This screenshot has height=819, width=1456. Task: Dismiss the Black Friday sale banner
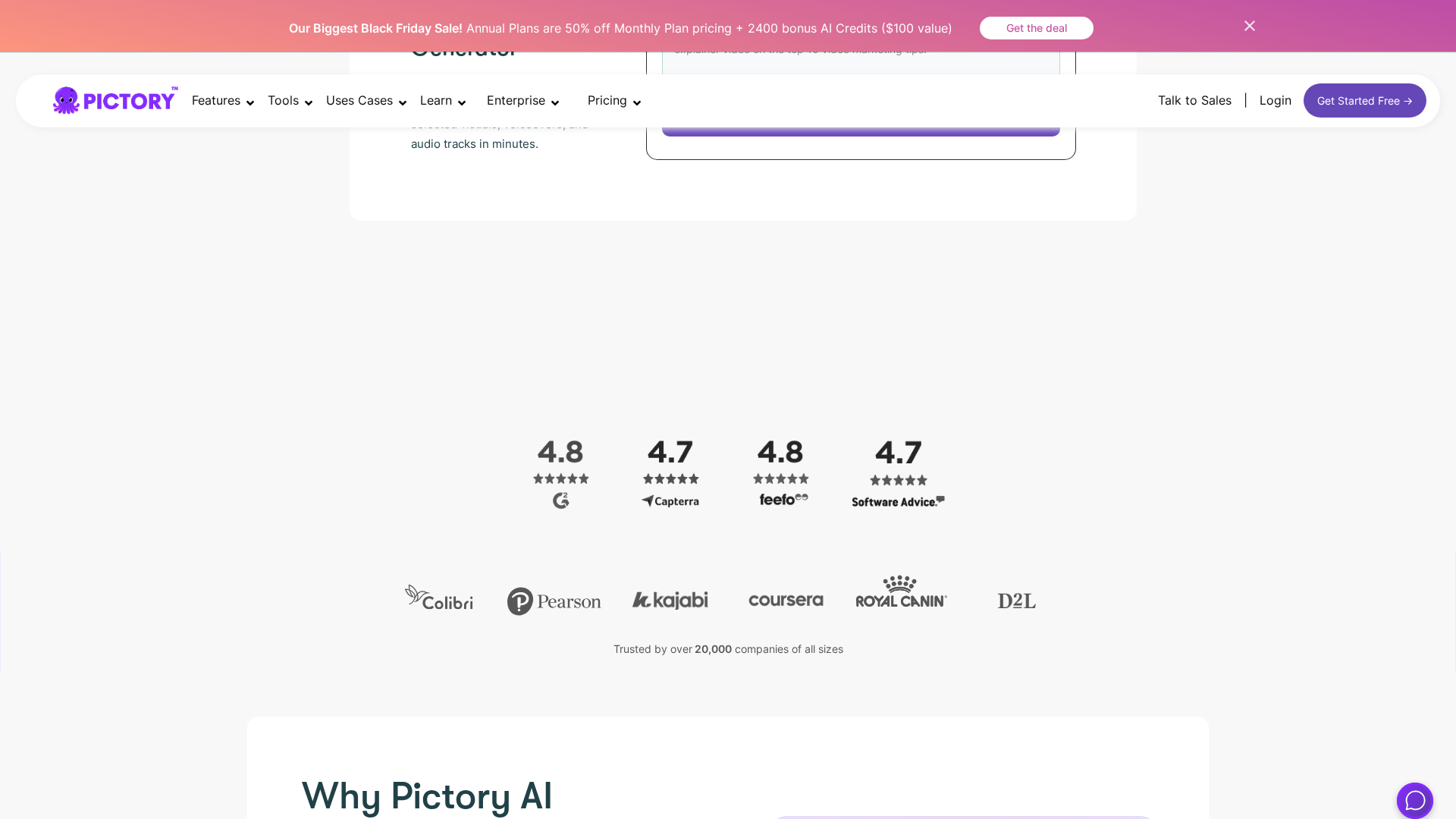pyautogui.click(x=1249, y=25)
